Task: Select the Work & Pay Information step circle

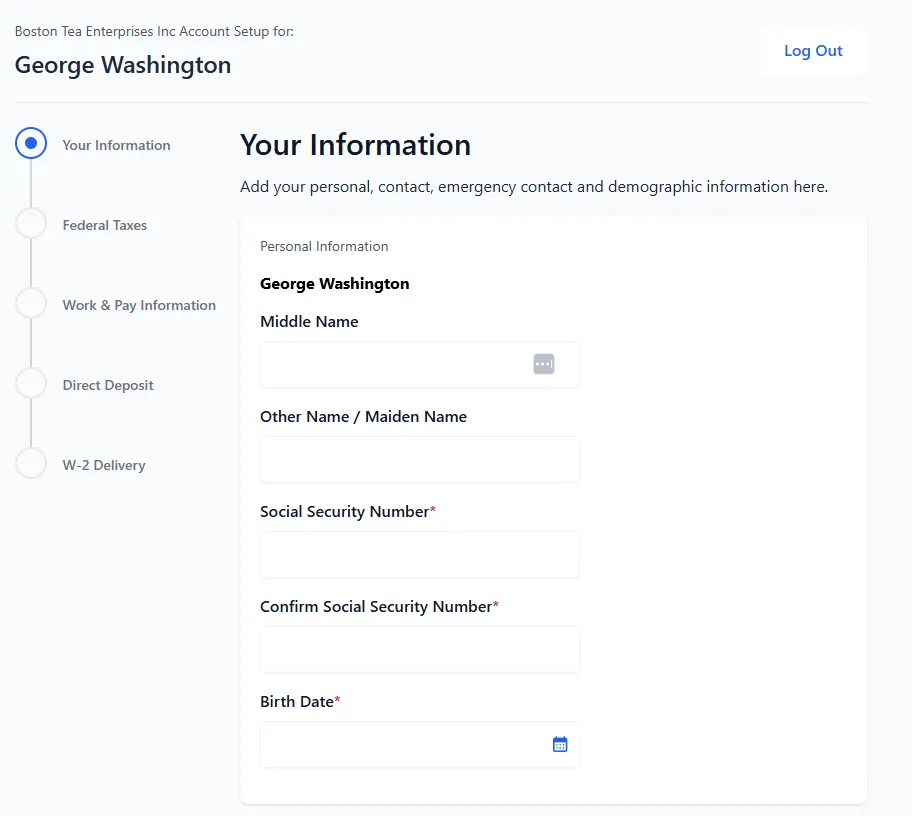Action: tap(31, 303)
